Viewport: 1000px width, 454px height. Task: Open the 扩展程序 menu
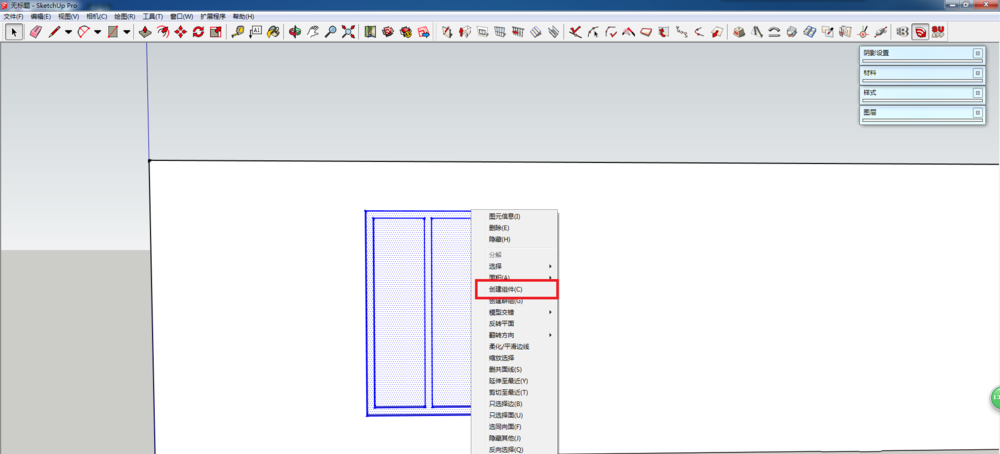tap(213, 16)
